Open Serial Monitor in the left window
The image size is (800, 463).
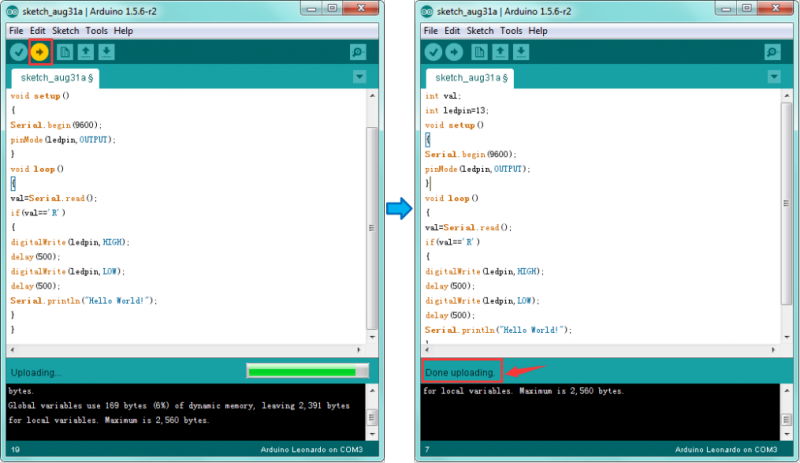pos(358,52)
